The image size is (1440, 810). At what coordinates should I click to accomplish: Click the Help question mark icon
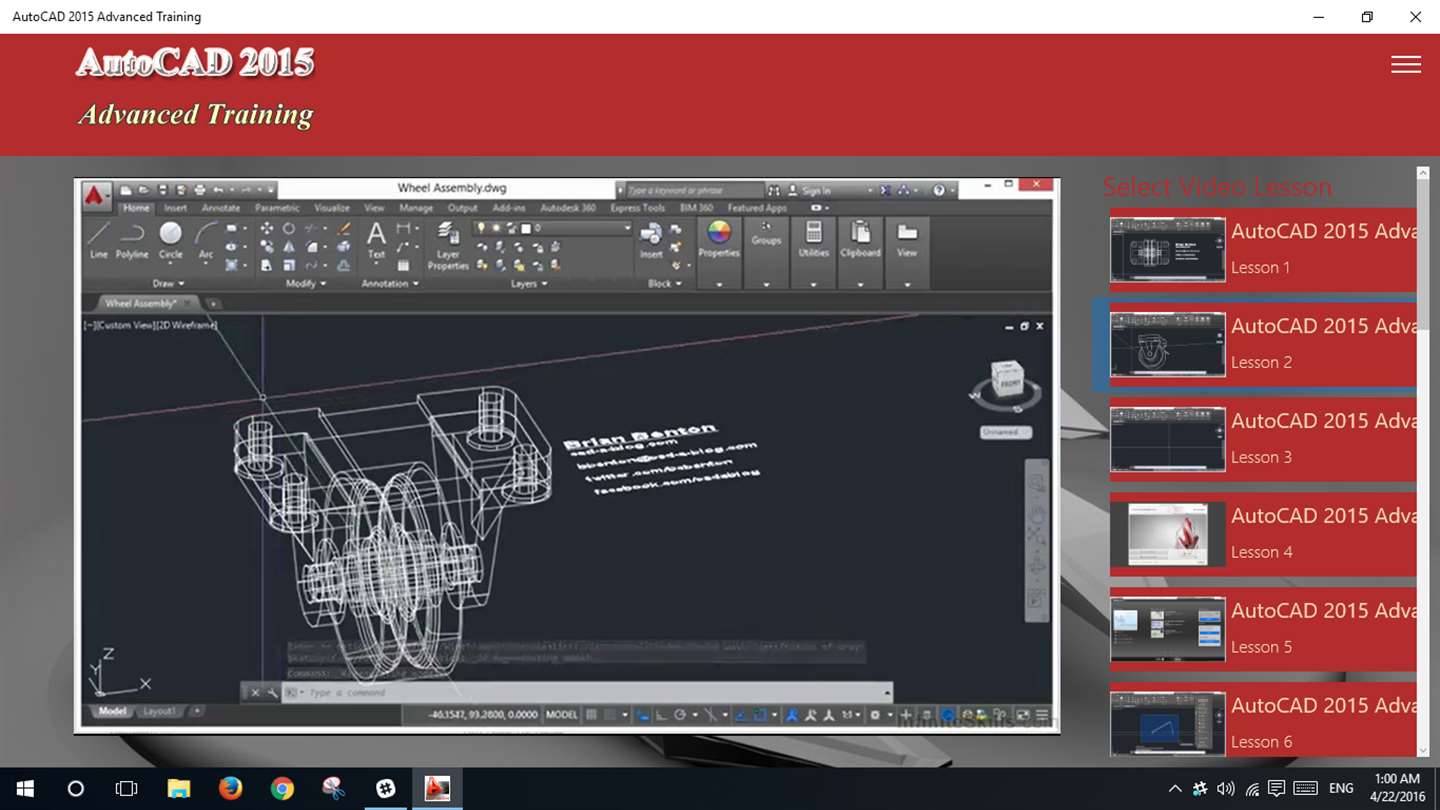click(938, 190)
